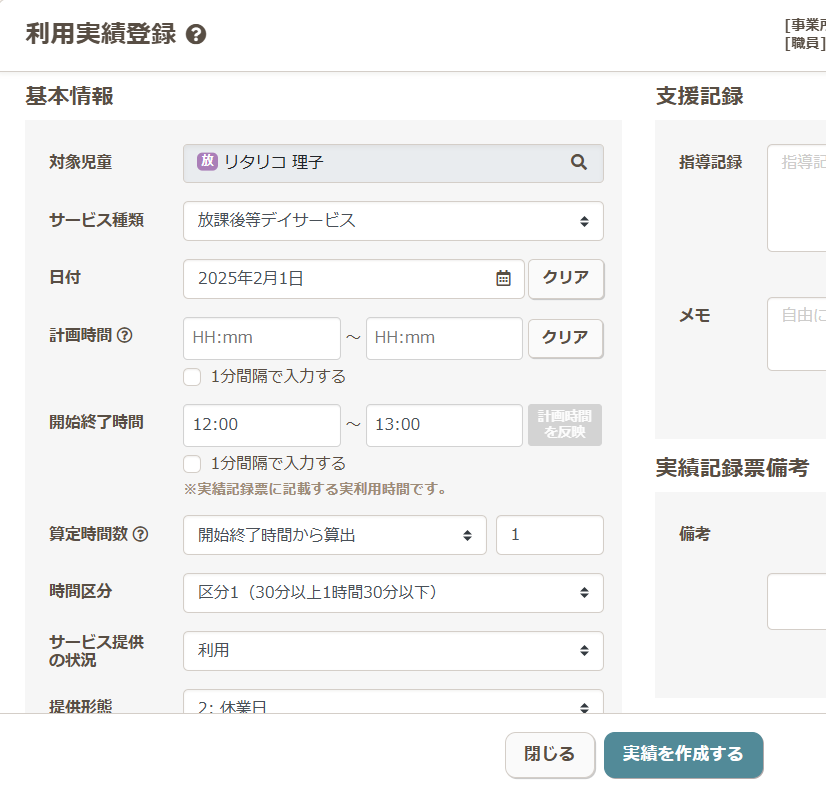
Task: Expand the 提供形態 dropdown
Action: click(x=393, y=703)
